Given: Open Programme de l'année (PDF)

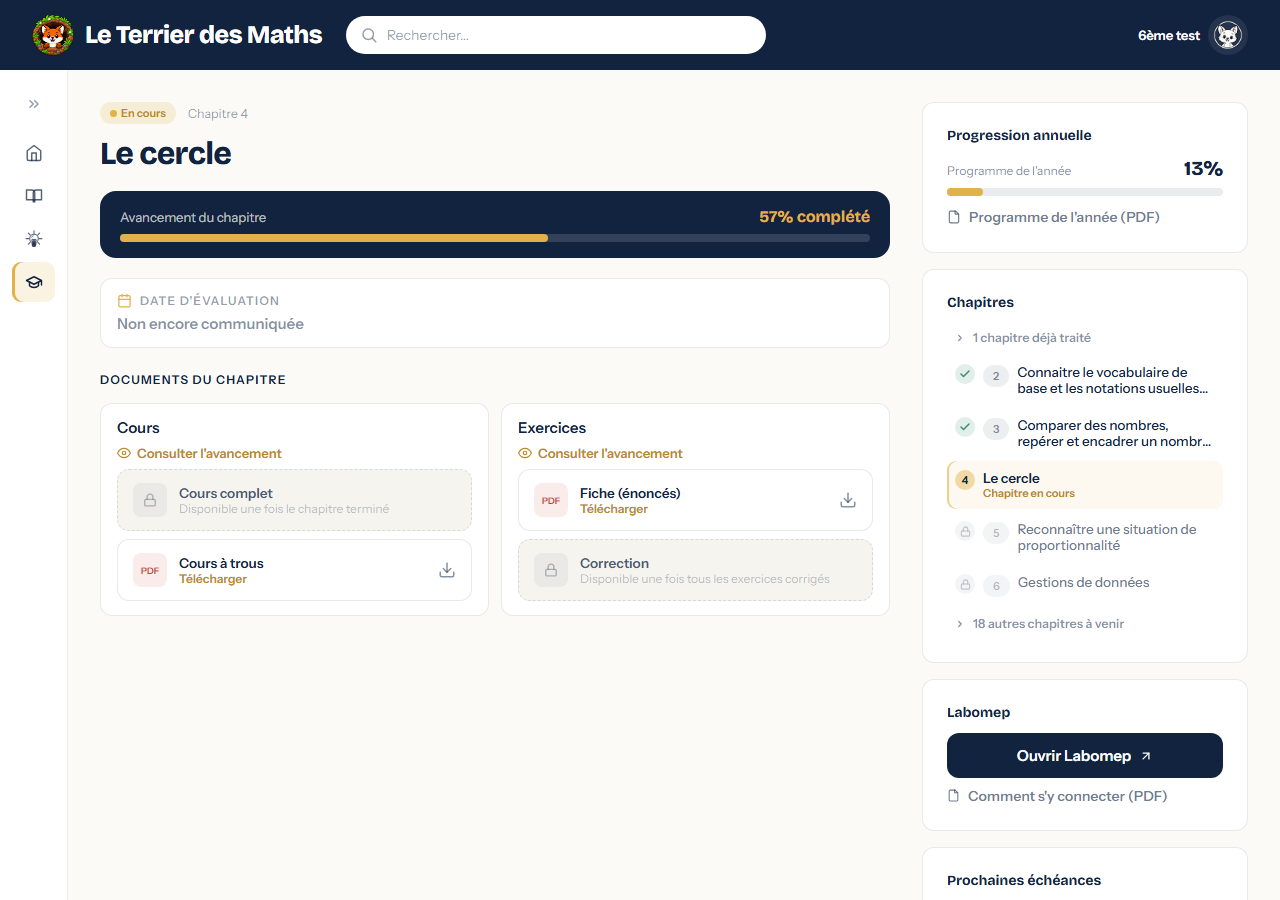Looking at the screenshot, I should coord(1064,217).
